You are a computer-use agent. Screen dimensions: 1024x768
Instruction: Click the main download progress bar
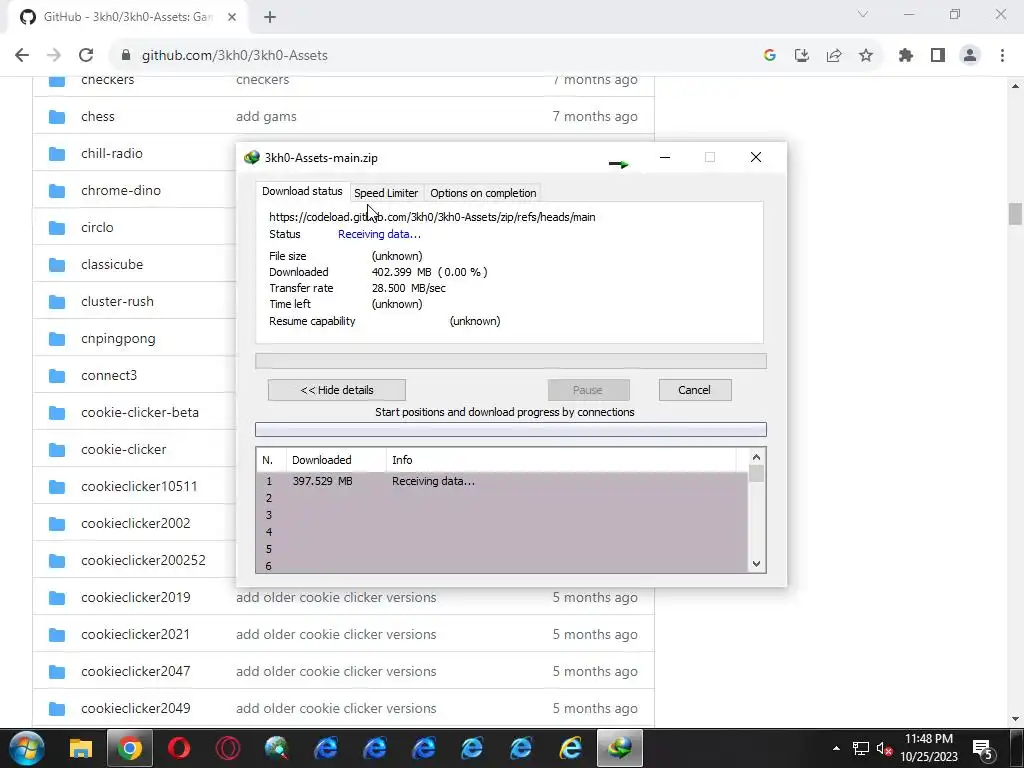(511, 361)
